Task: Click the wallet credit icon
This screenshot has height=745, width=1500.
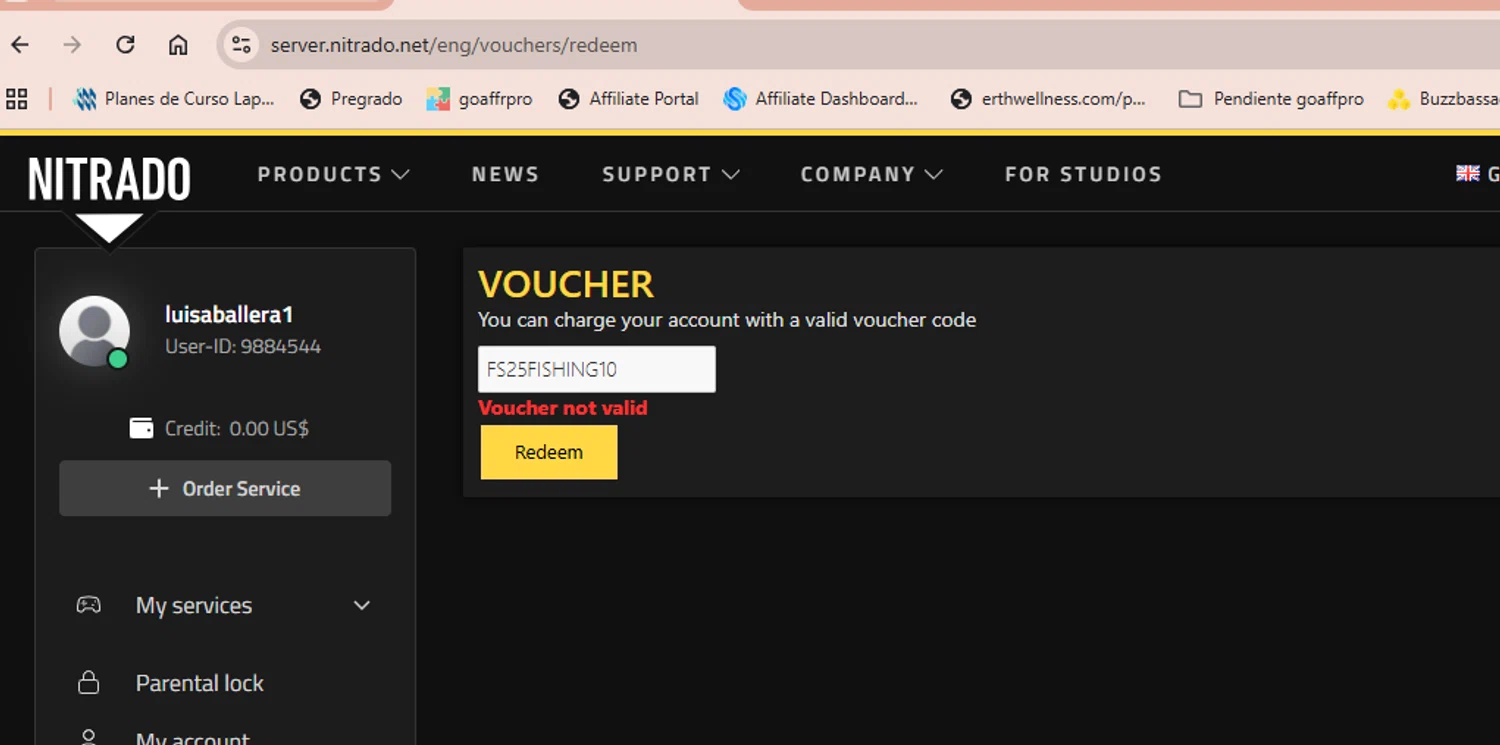Action: click(142, 428)
